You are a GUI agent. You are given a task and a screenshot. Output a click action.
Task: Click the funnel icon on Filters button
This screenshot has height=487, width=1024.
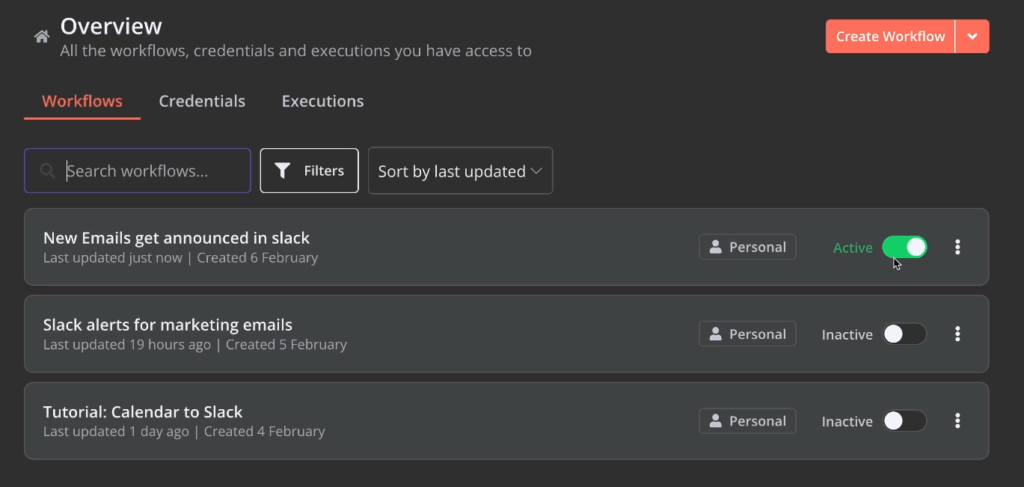coord(283,171)
